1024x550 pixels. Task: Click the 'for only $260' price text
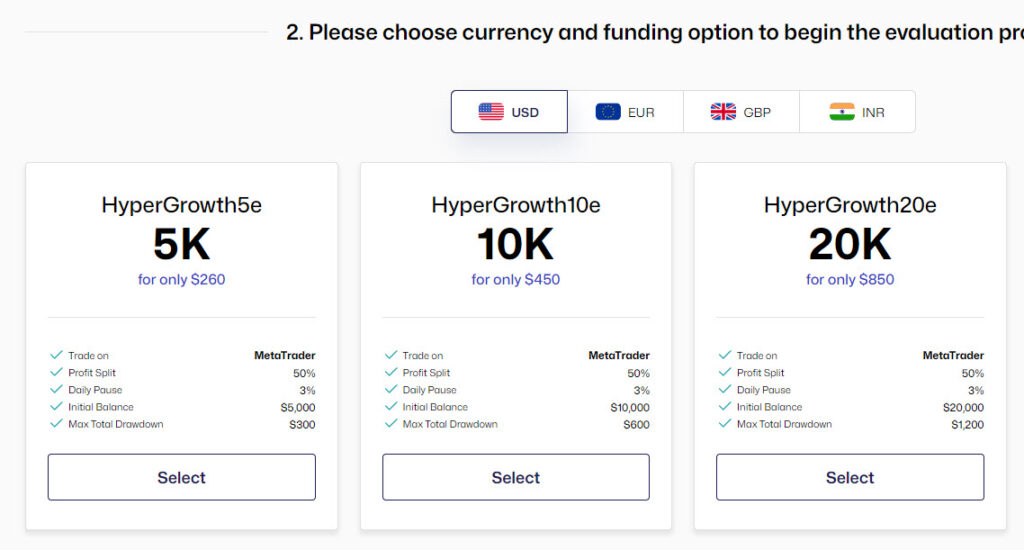click(182, 280)
